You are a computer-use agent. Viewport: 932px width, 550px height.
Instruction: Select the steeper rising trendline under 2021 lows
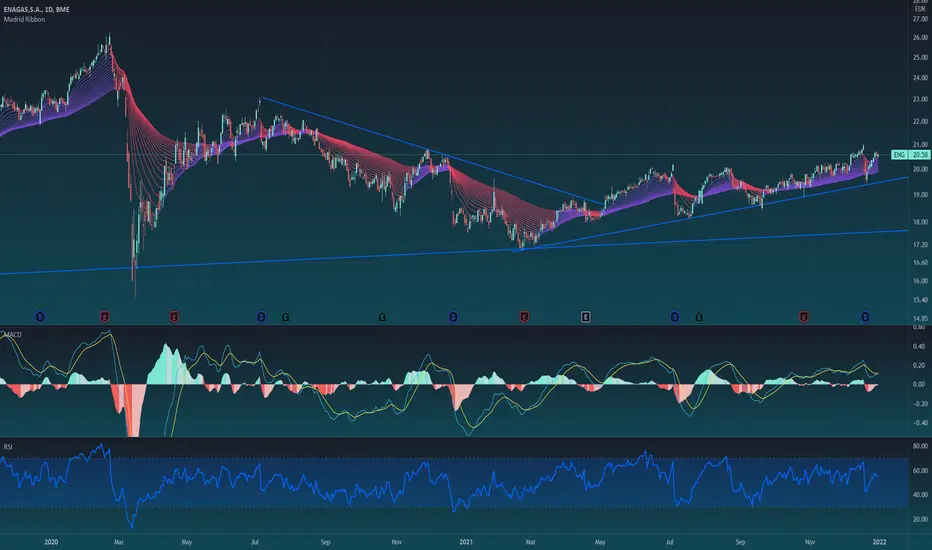pos(710,214)
